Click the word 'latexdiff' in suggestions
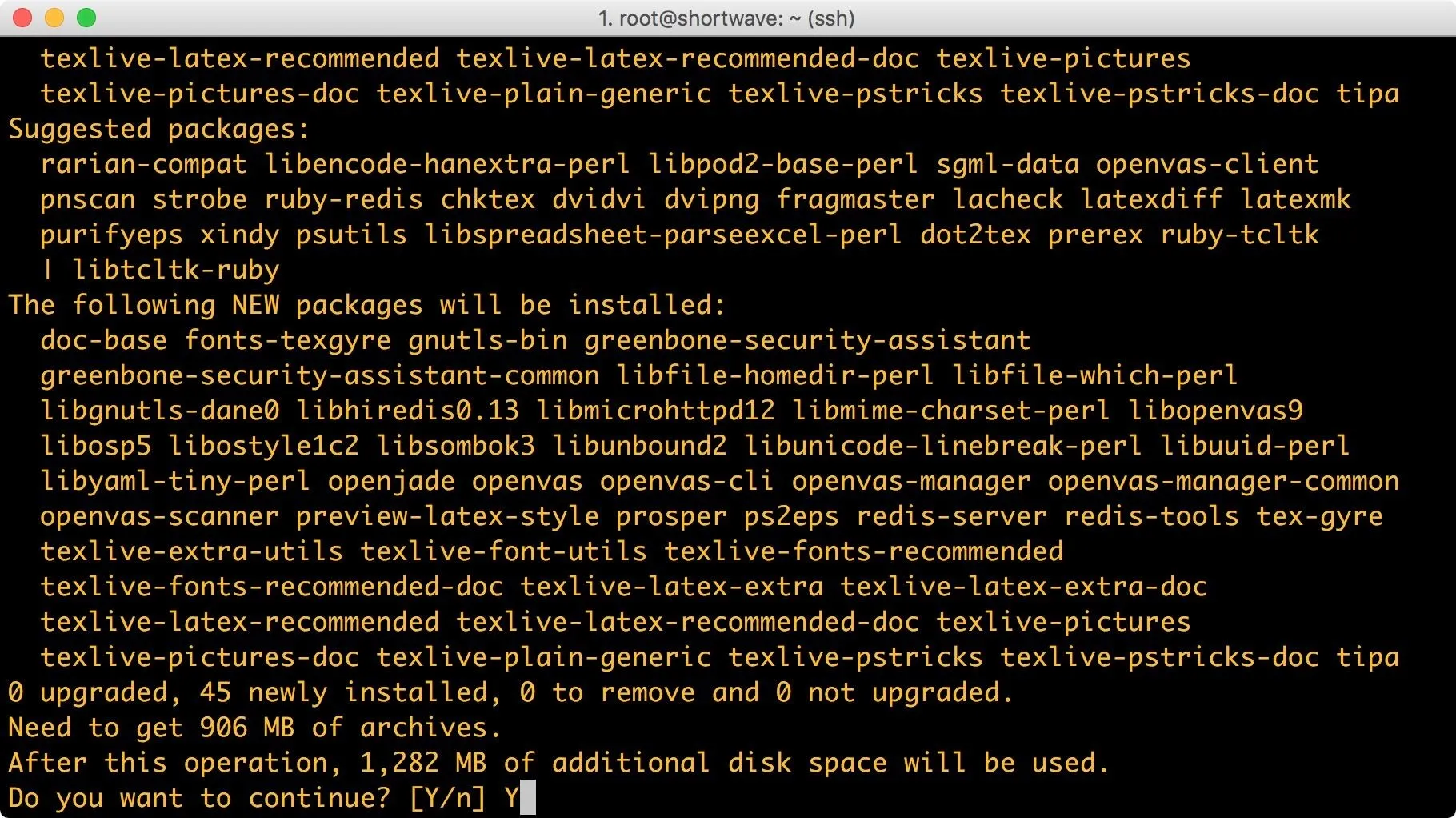This screenshot has height=818, width=1456. [1151, 199]
